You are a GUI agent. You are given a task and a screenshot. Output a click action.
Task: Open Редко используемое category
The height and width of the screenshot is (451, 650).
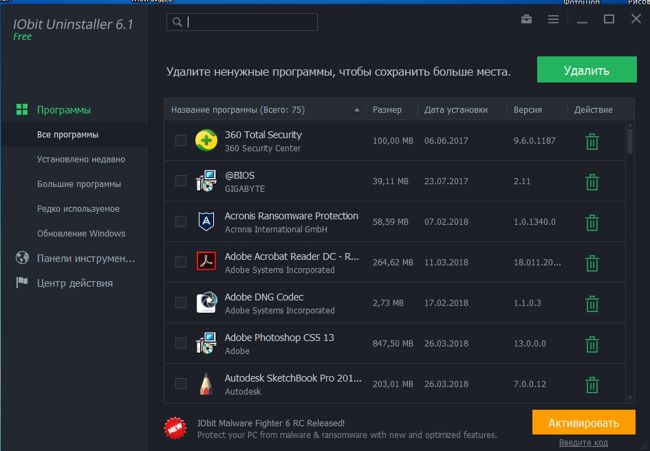point(78,209)
